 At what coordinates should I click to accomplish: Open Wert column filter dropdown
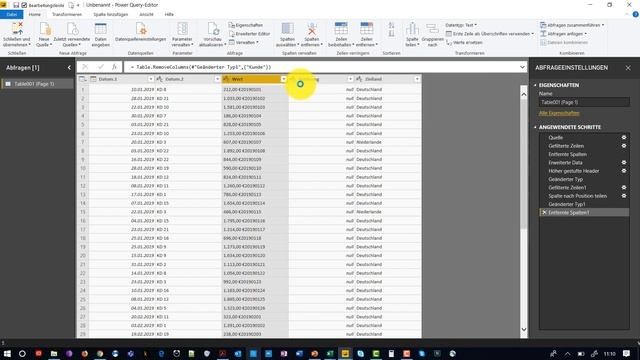pyautogui.click(x=284, y=79)
